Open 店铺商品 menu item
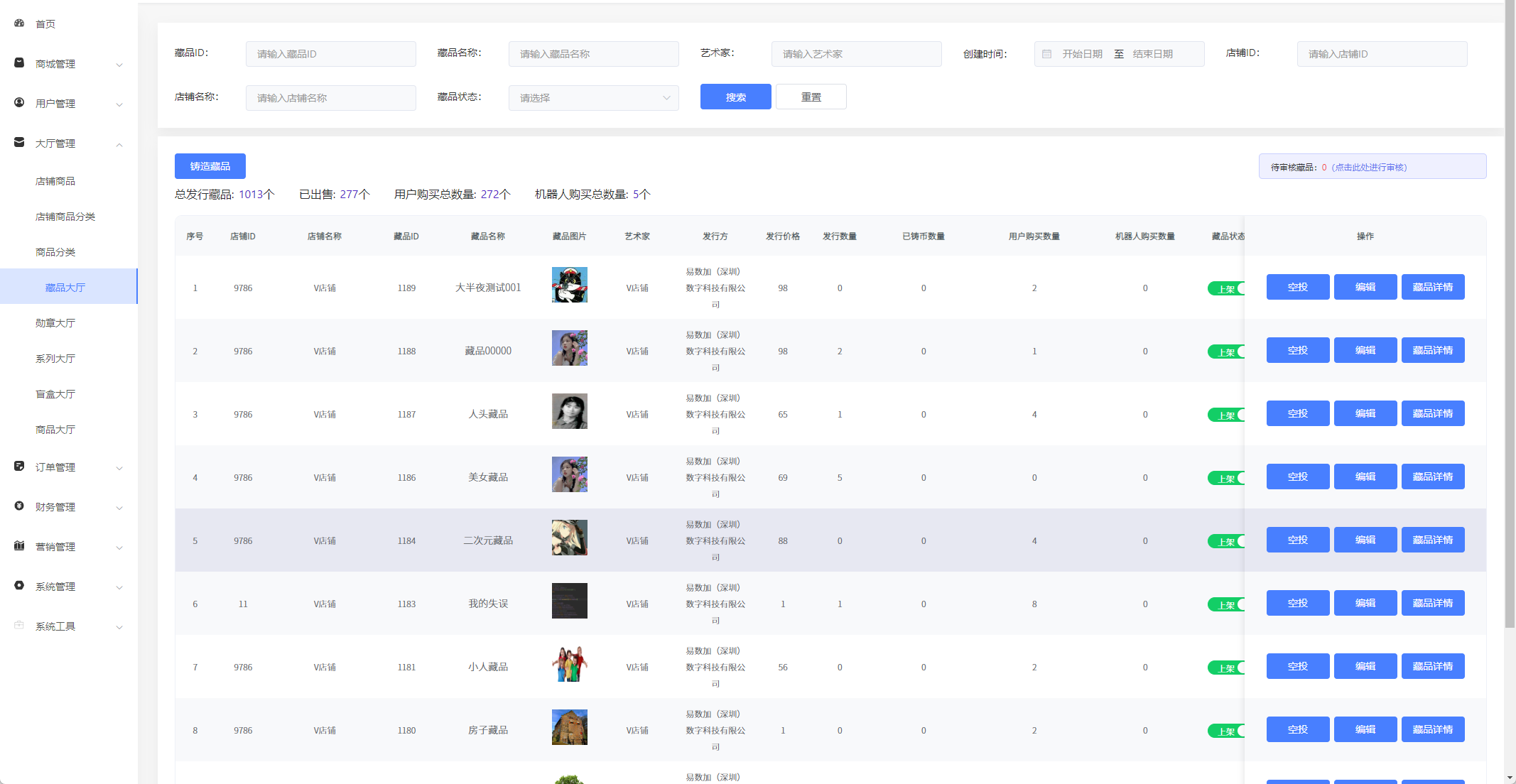 (x=69, y=181)
